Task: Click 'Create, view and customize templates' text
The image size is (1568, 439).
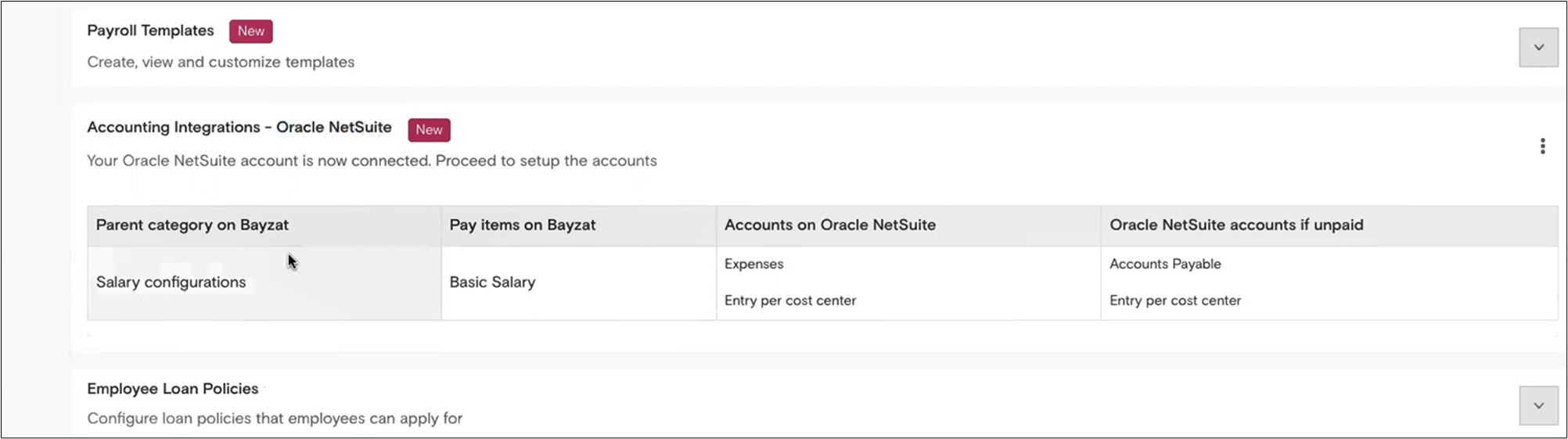Action: (x=221, y=62)
